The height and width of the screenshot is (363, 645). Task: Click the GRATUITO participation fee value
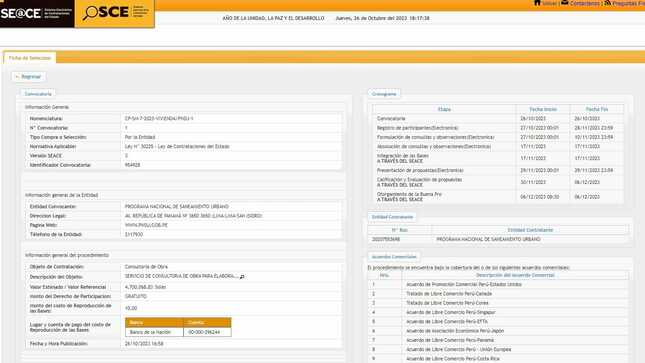(135, 296)
